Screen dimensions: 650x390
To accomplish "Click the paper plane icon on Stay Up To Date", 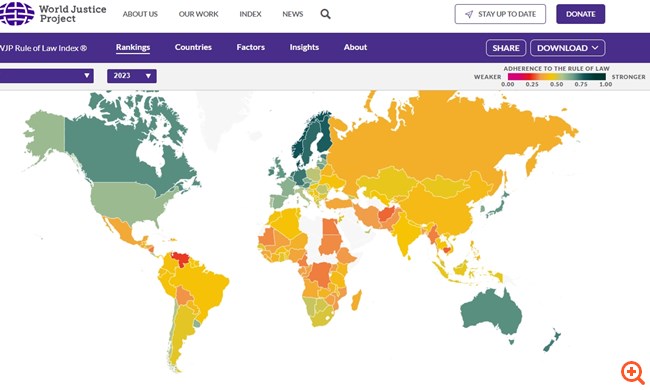I will [x=469, y=14].
